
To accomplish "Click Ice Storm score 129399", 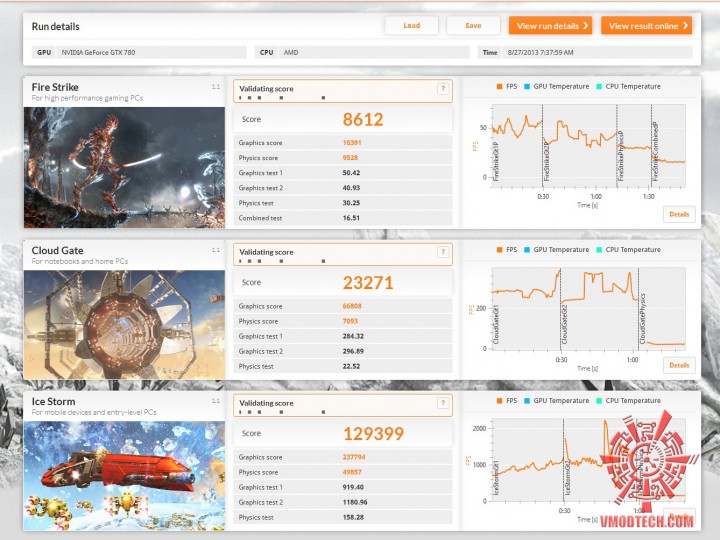I will pos(373,433).
